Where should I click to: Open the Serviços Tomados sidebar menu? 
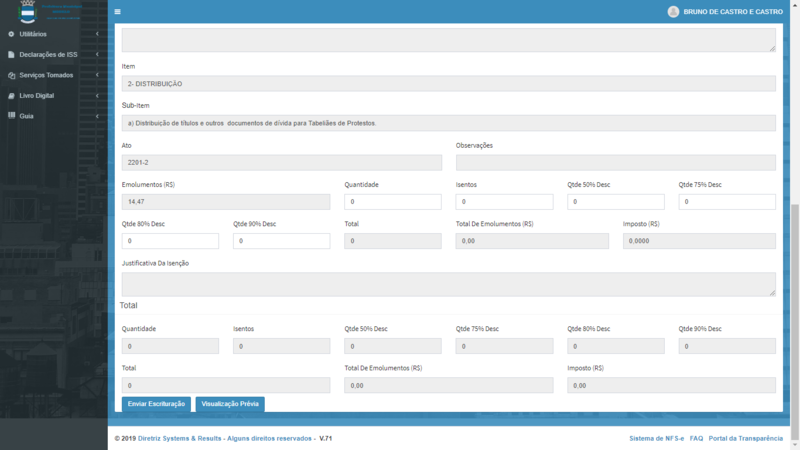point(46,75)
